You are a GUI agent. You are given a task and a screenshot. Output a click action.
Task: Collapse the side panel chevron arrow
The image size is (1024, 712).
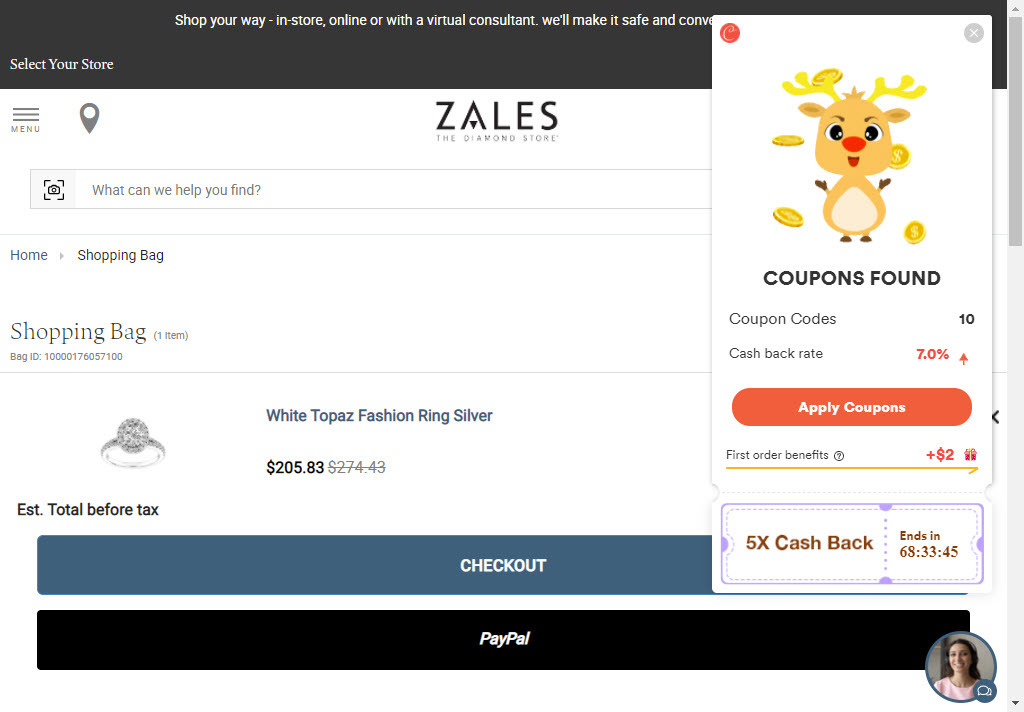995,417
